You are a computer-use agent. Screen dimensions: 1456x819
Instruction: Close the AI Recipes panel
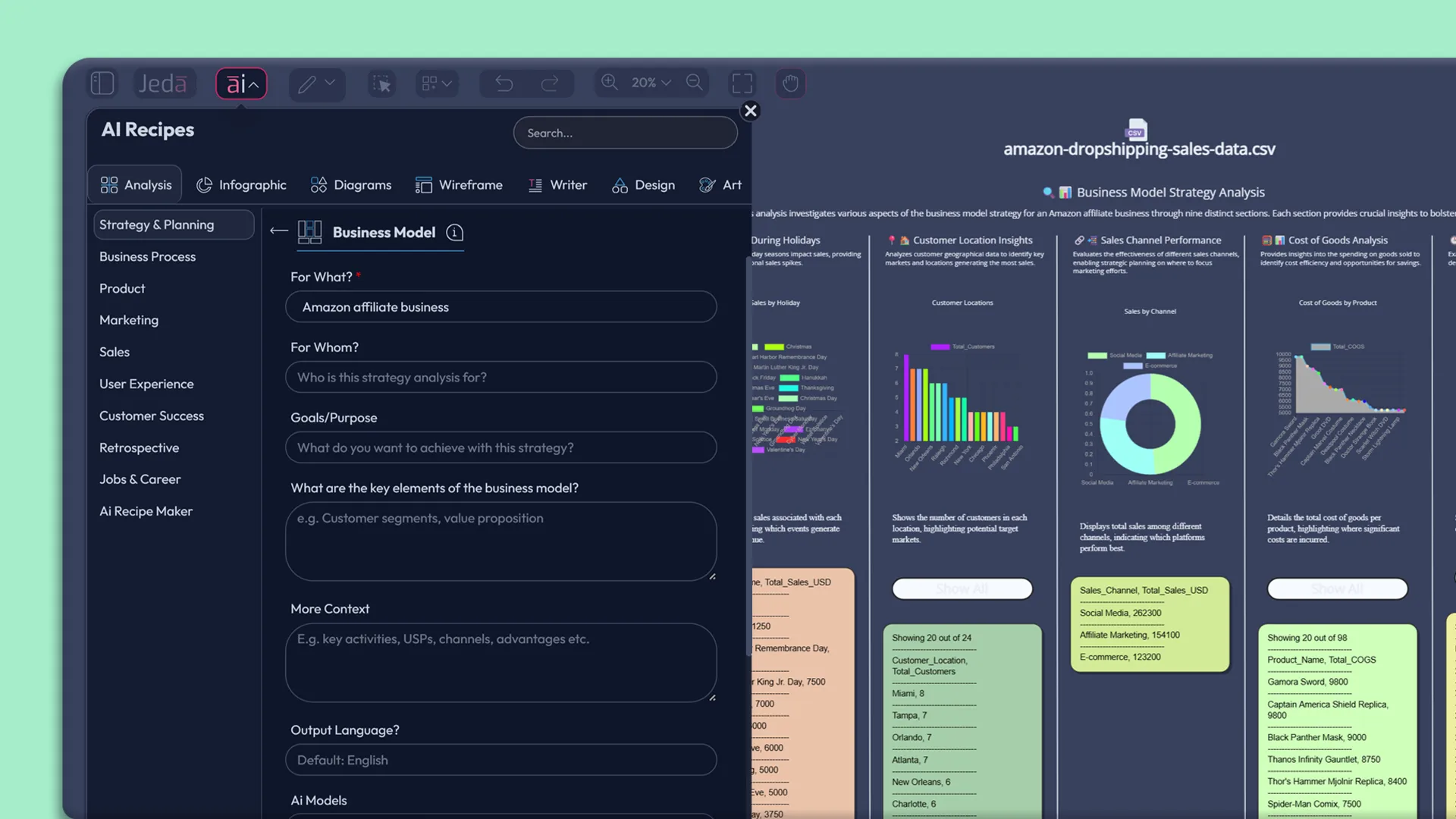tap(750, 111)
